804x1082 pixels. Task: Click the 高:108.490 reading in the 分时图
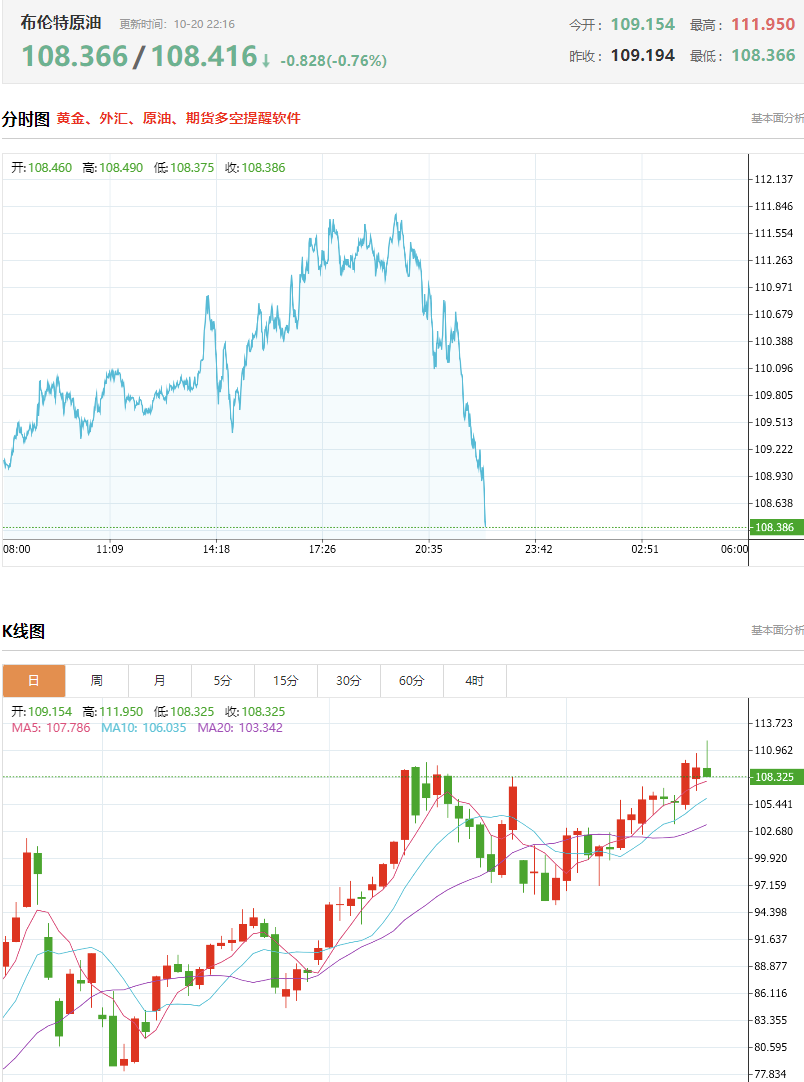coord(112,168)
